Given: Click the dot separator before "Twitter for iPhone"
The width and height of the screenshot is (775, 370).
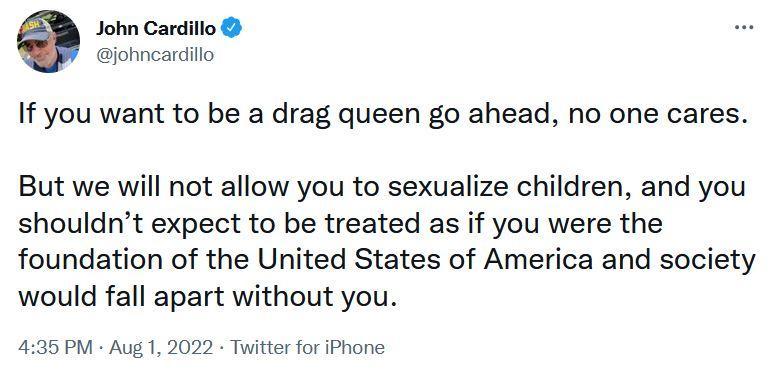Looking at the screenshot, I should (222, 347).
